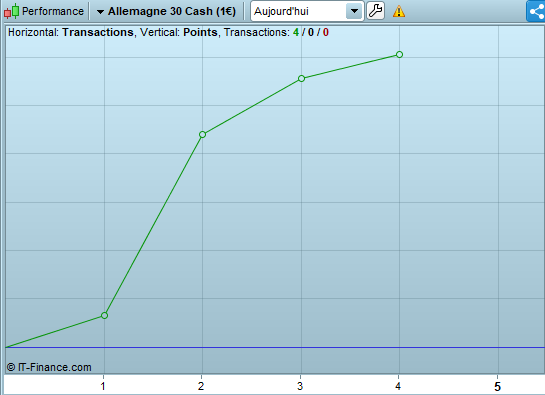Select the data point at transaction 4
The image size is (545, 395).
pyautogui.click(x=399, y=55)
